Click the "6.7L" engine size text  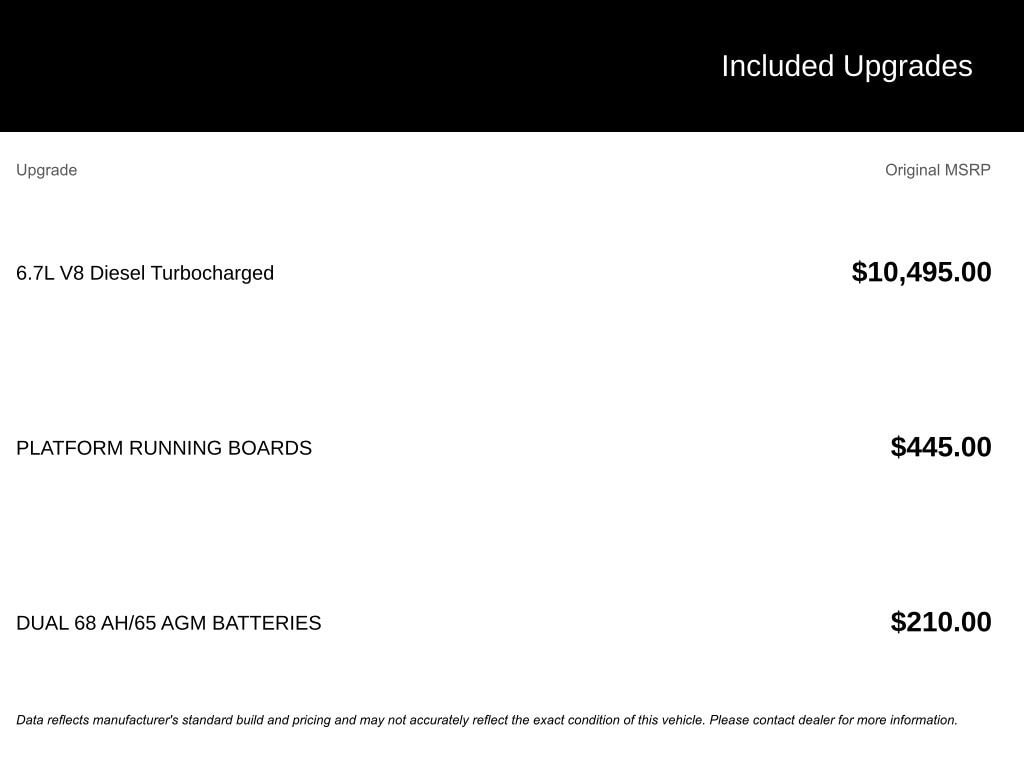(35, 273)
